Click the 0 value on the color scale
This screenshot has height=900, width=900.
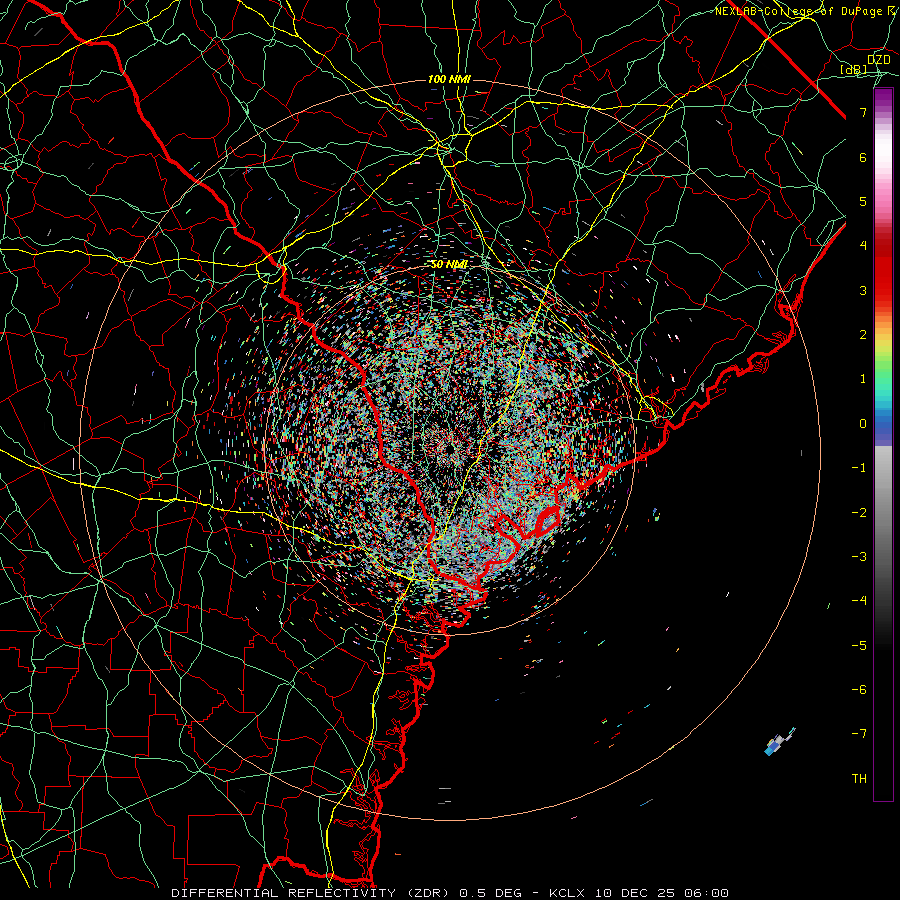coord(863,424)
